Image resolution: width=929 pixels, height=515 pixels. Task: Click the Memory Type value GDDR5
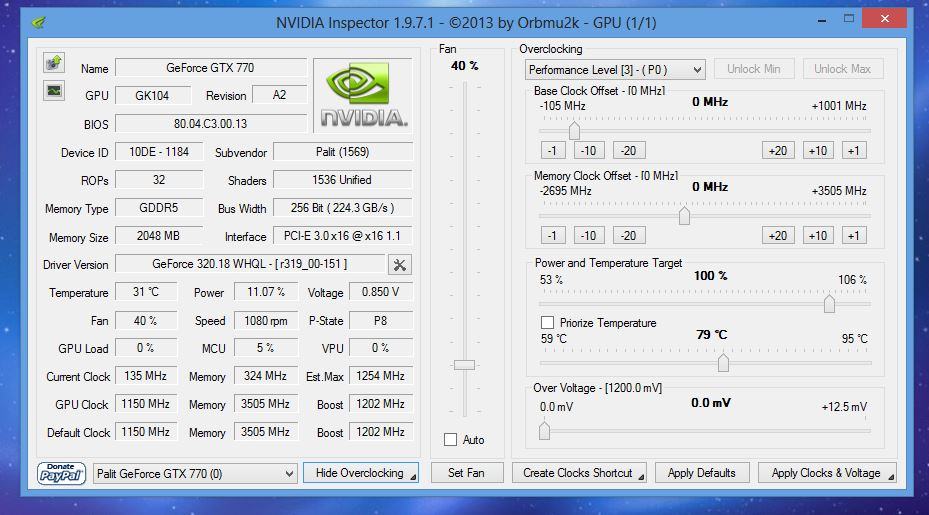pos(159,208)
